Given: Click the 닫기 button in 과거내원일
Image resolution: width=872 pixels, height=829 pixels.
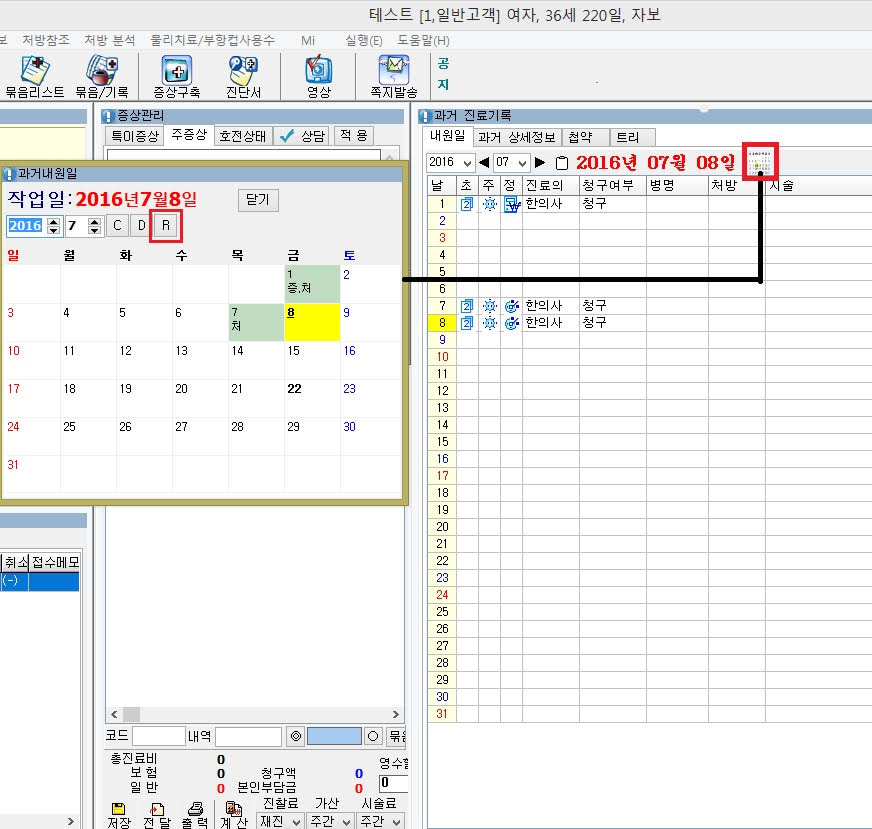Looking at the screenshot, I should coord(257,200).
